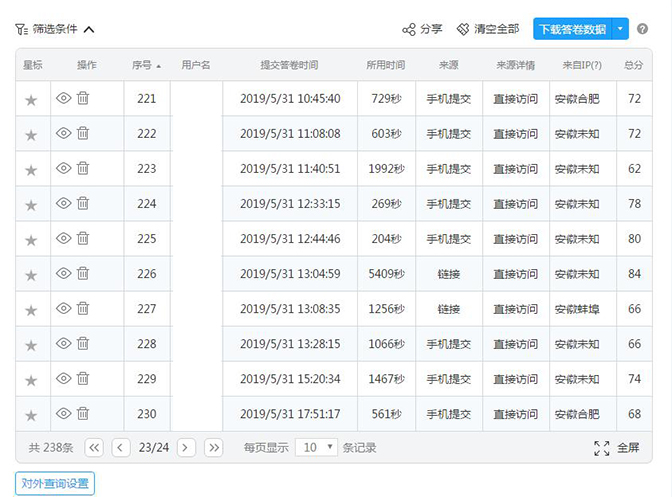672x497 pixels.
Task: Open 对外查询设置 settings button
Action: (55, 484)
